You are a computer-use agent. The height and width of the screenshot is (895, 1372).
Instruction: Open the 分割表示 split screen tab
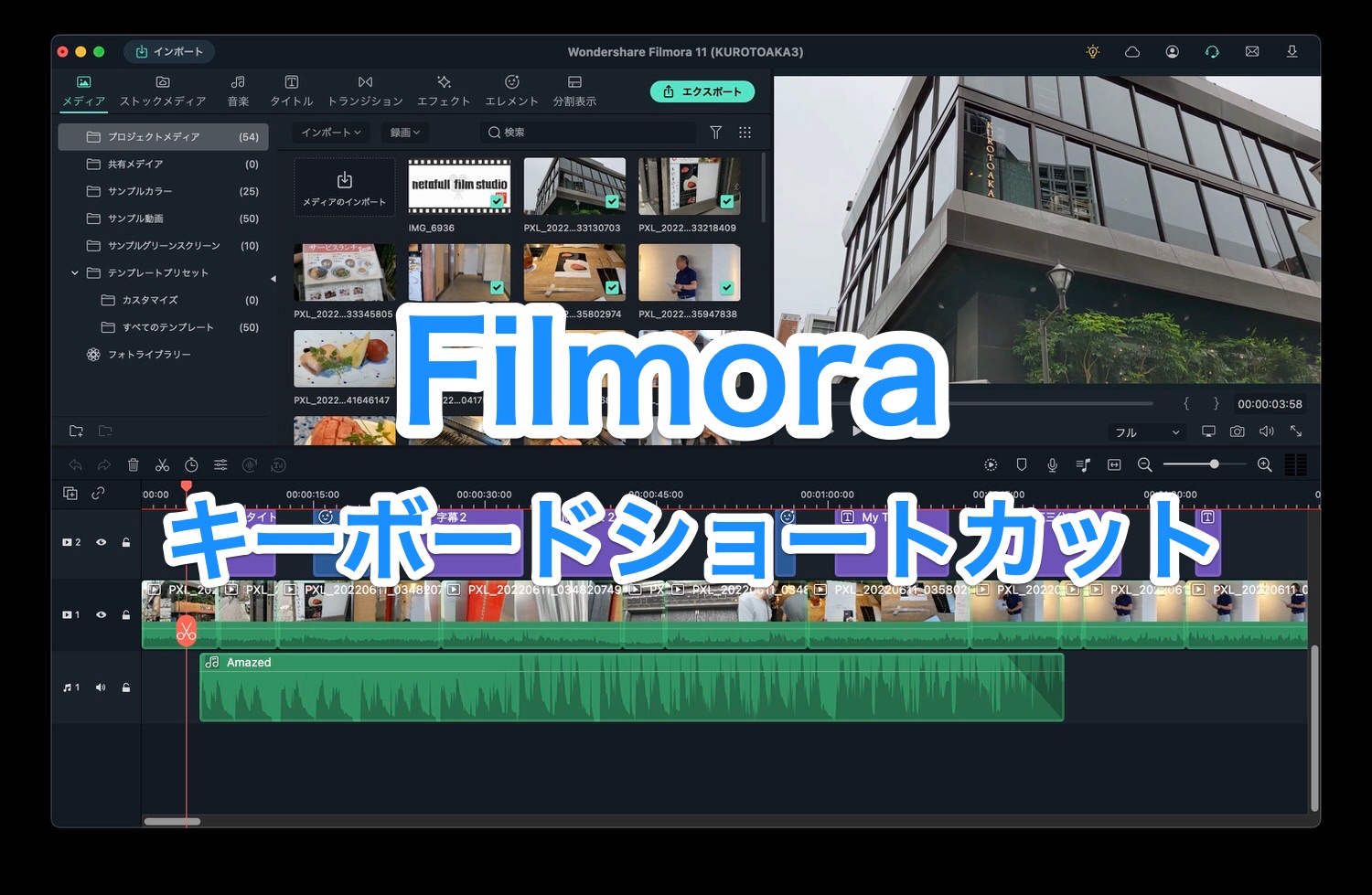click(574, 91)
